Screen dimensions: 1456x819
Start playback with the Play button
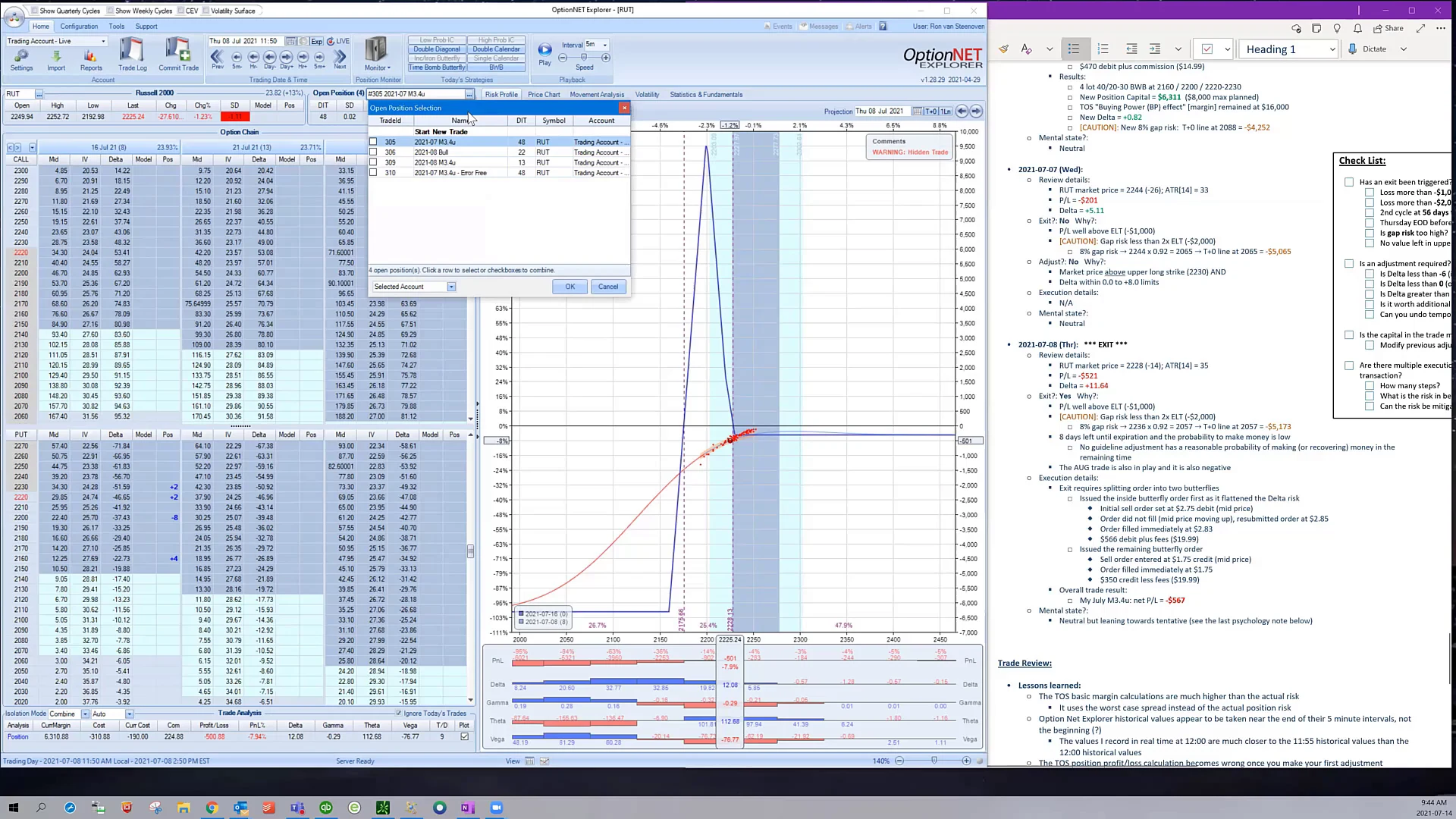[544, 54]
